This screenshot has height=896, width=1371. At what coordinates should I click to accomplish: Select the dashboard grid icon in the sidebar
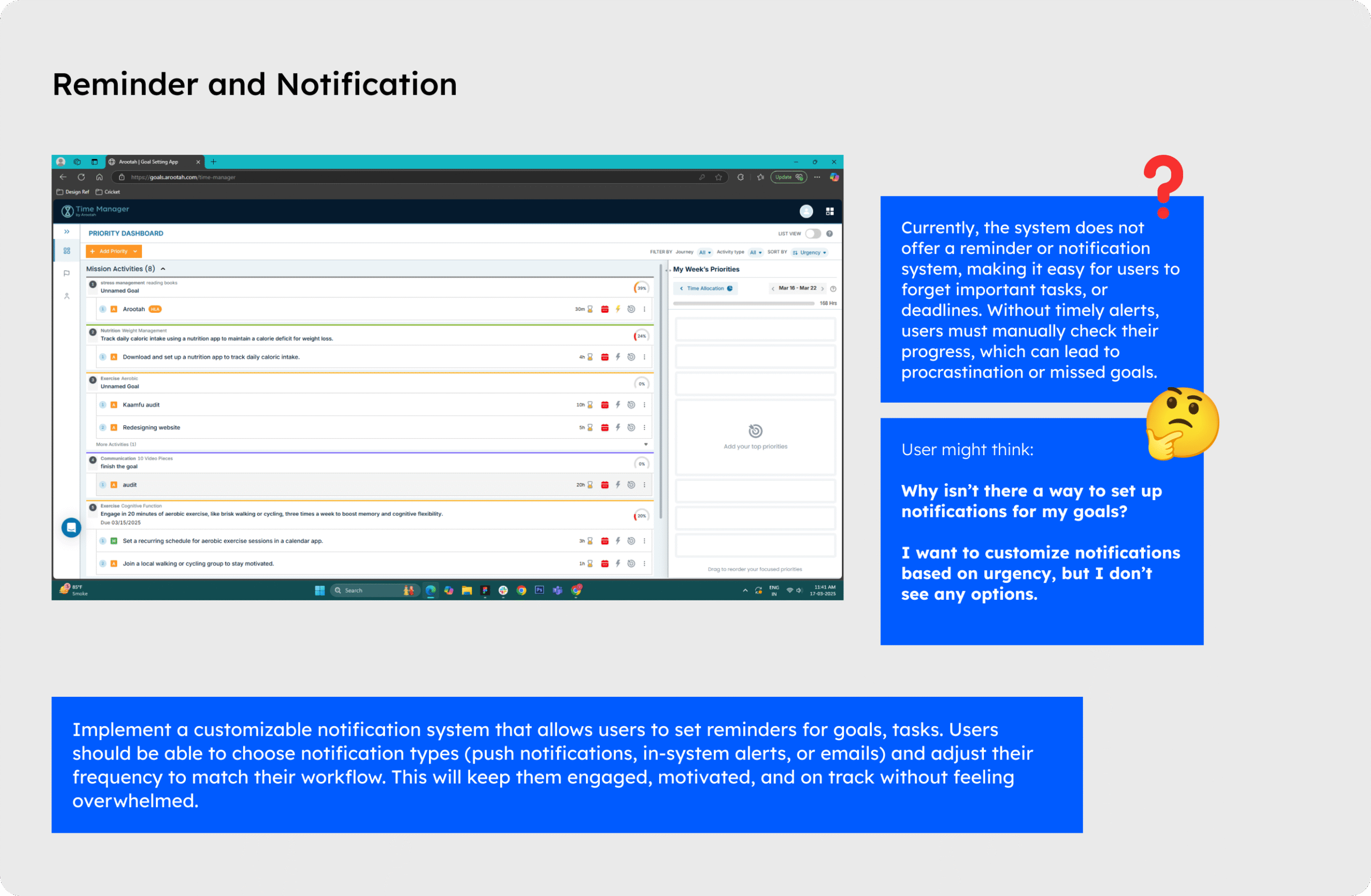coord(67,251)
